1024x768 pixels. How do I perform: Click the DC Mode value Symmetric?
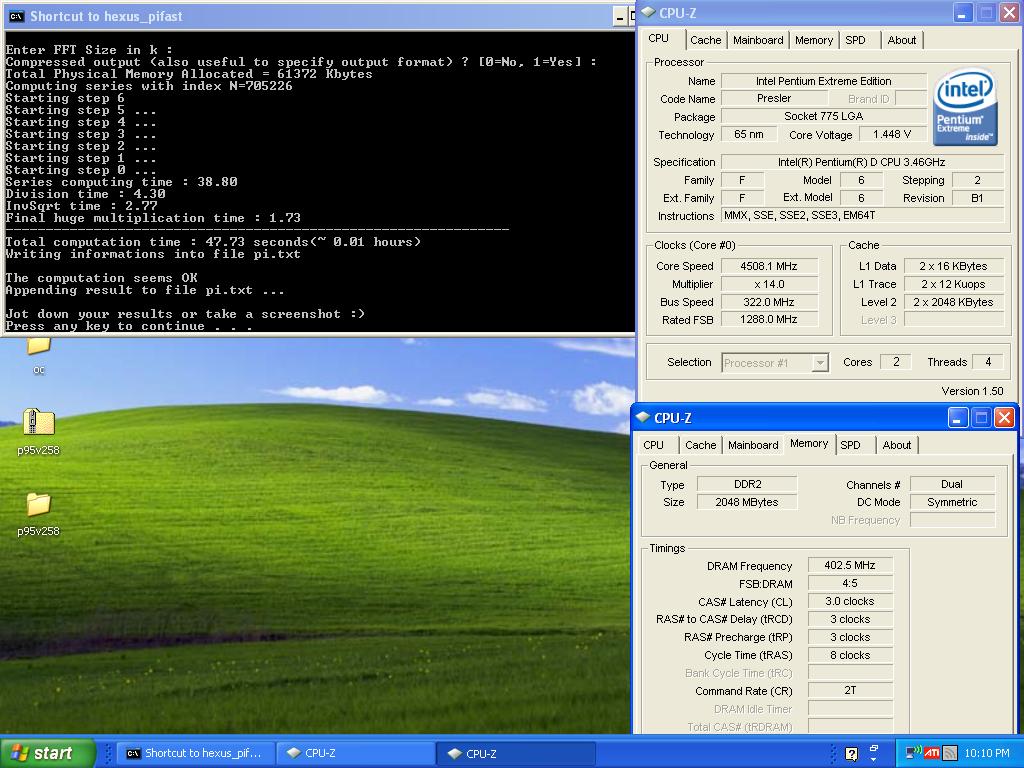point(952,502)
